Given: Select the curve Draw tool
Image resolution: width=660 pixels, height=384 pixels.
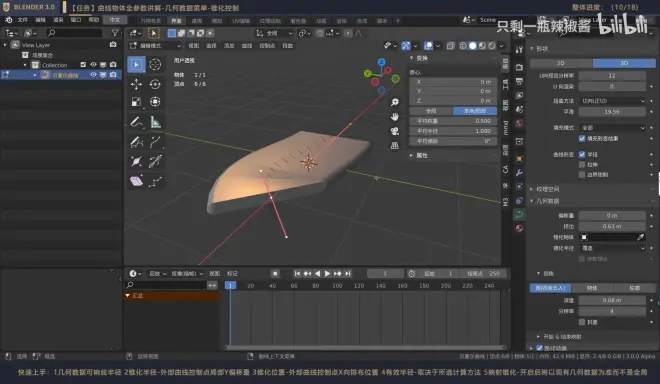Looking at the screenshot, I should pyautogui.click(x=136, y=142).
